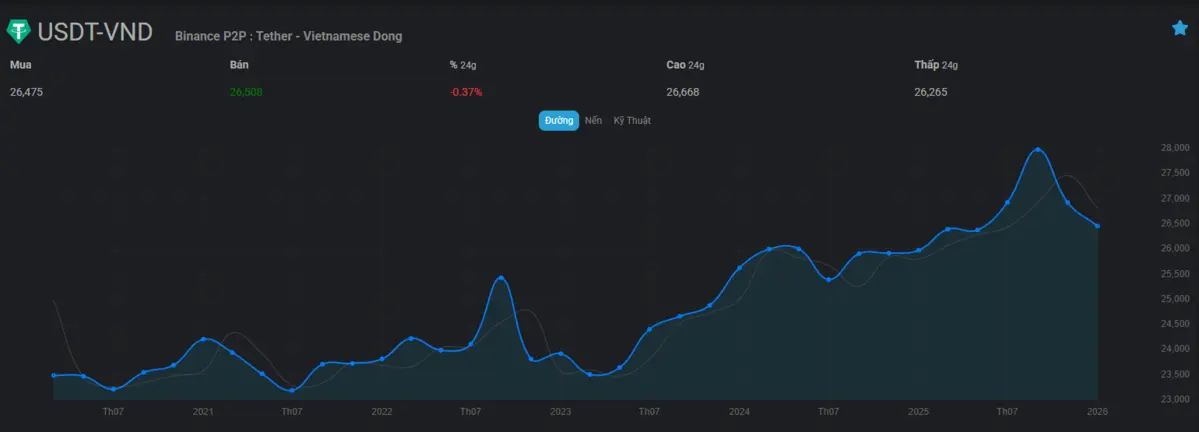The height and width of the screenshot is (432, 1199).
Task: Open the Kỹ Thuật technical chart tab
Action: tap(632, 120)
